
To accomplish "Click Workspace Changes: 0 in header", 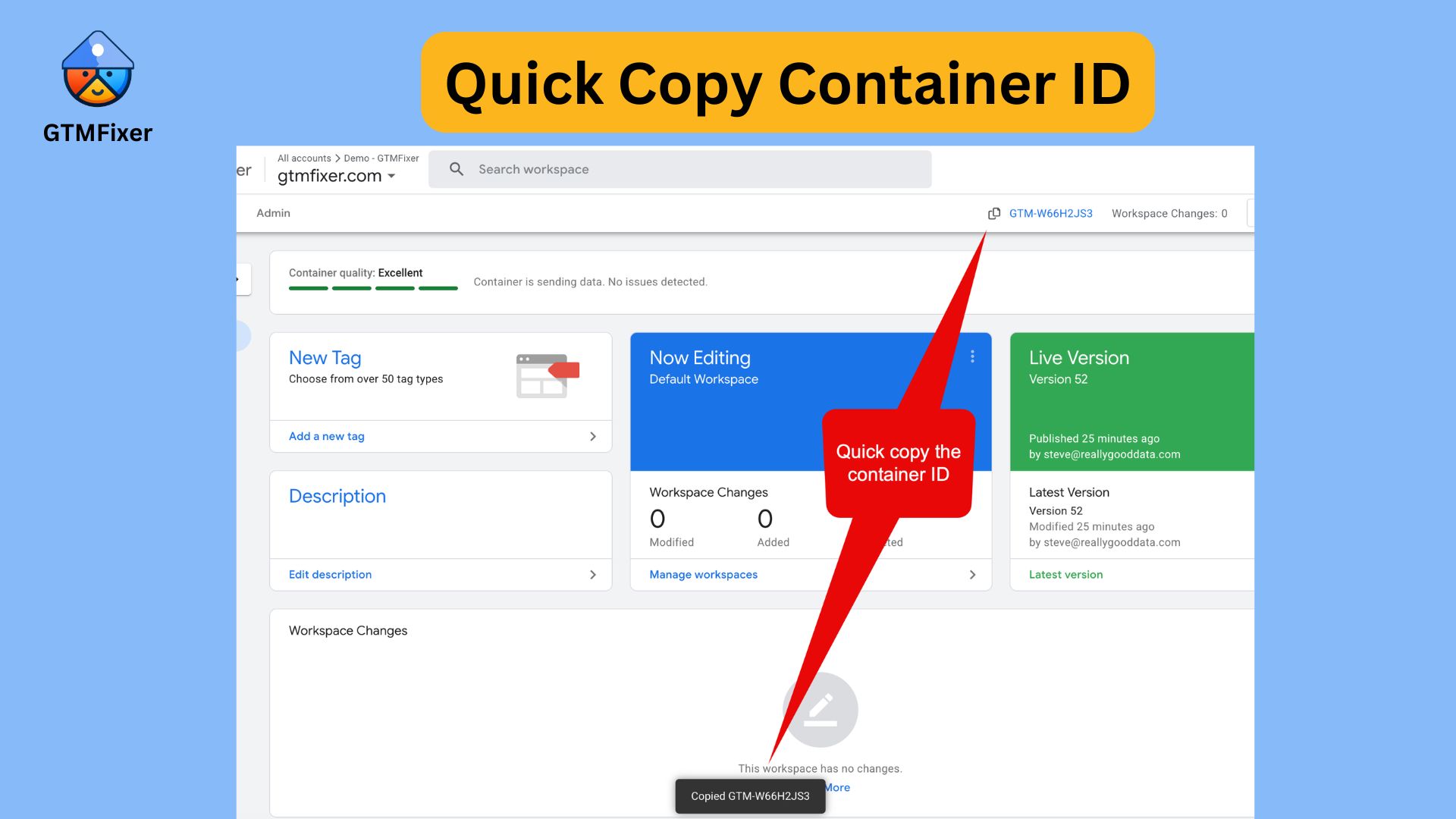I will tap(1169, 214).
